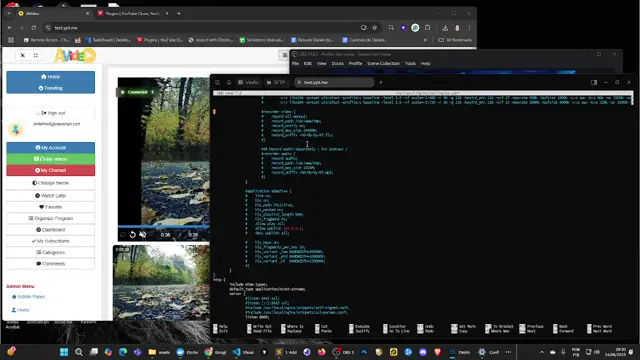Click the AVideo logo

coord(75,56)
